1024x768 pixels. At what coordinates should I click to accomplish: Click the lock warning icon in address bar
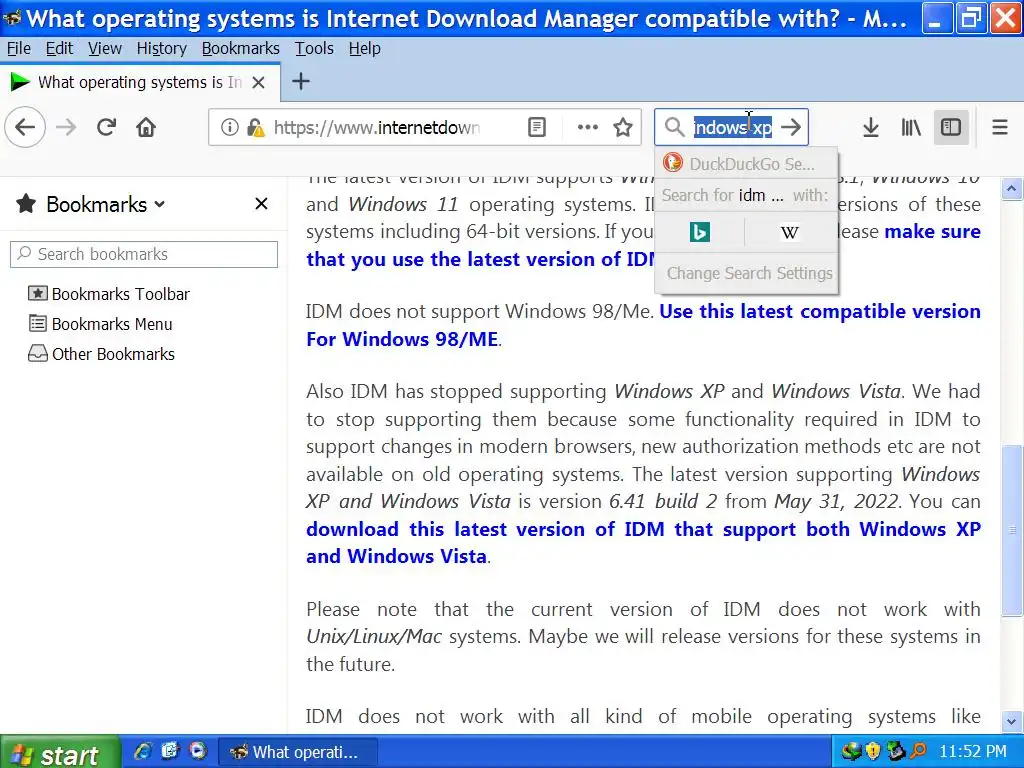(x=255, y=127)
